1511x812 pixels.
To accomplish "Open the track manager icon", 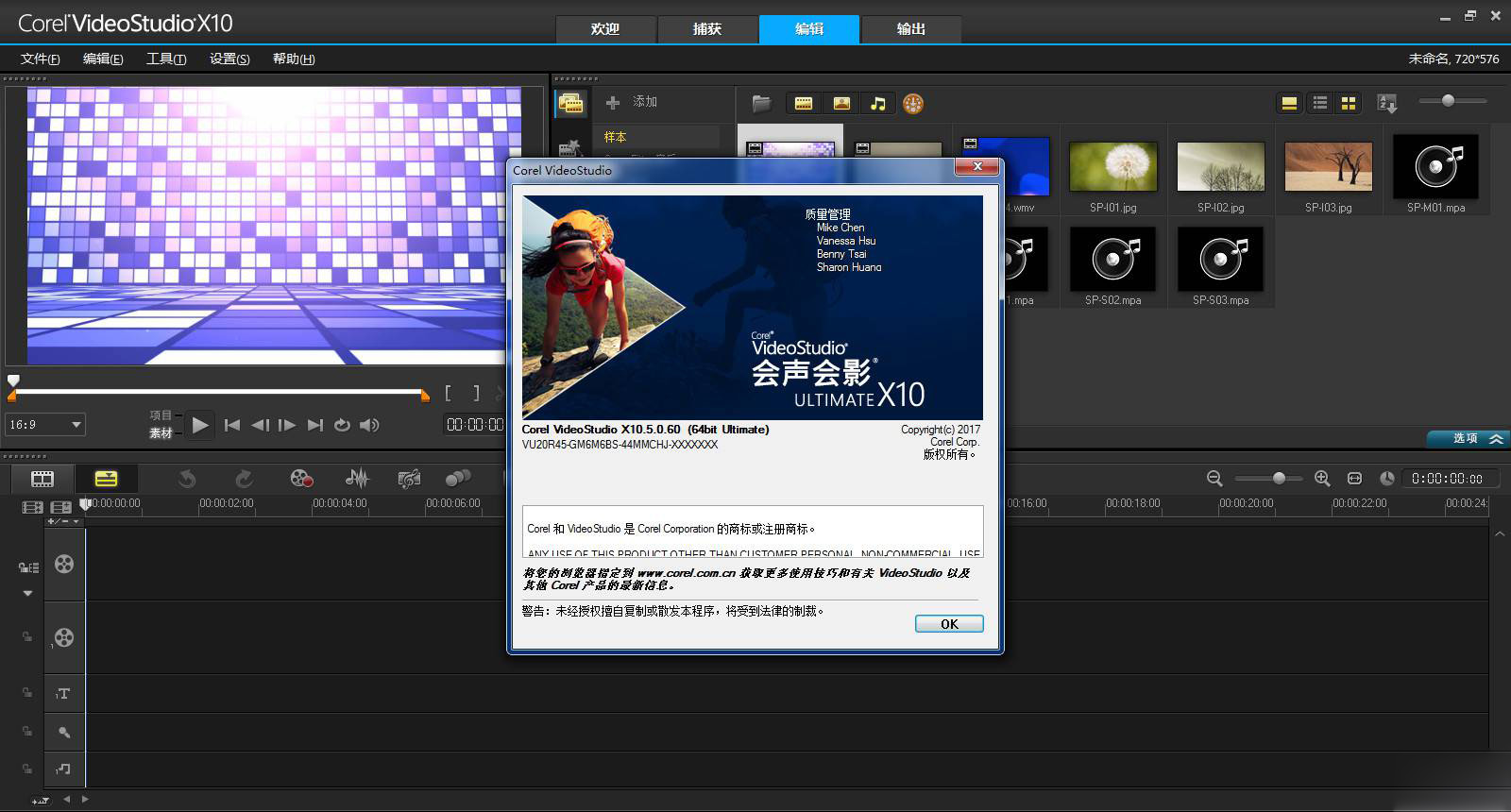I will (x=61, y=507).
